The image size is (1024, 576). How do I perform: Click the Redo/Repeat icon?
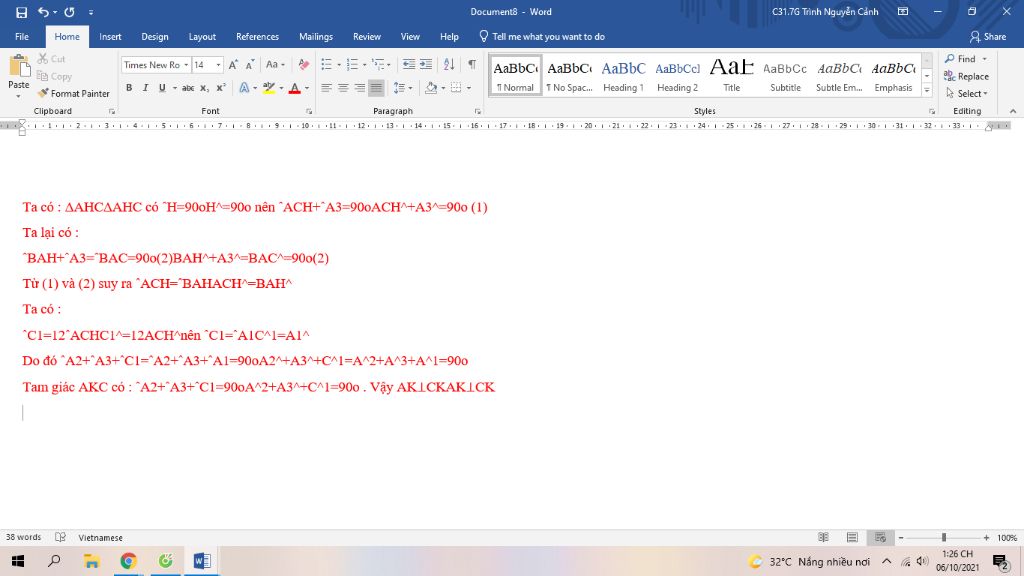coord(69,12)
